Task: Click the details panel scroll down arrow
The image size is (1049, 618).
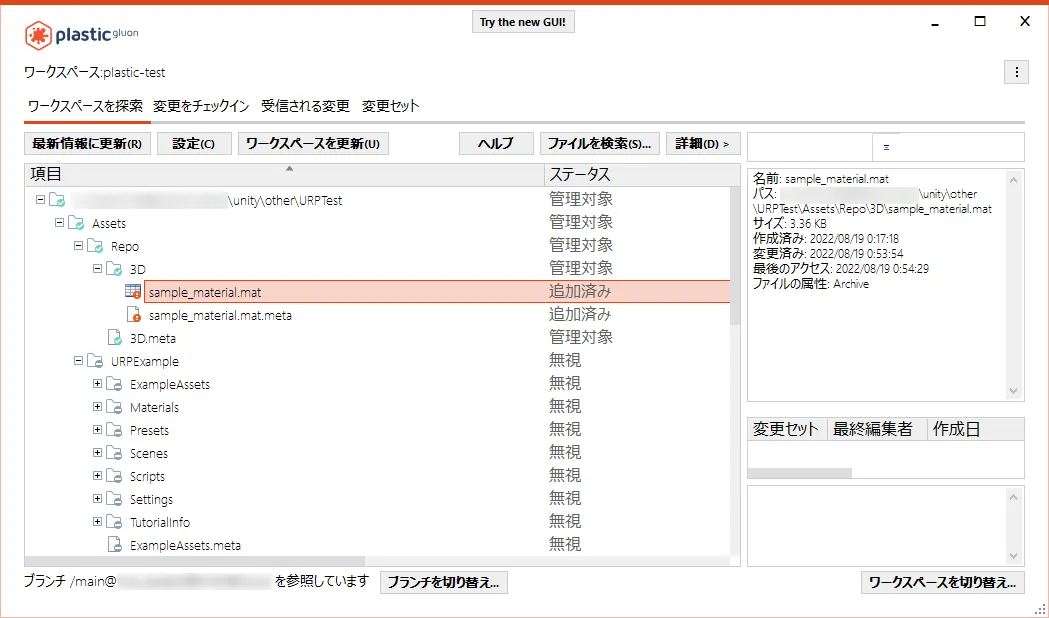Action: tap(1014, 391)
